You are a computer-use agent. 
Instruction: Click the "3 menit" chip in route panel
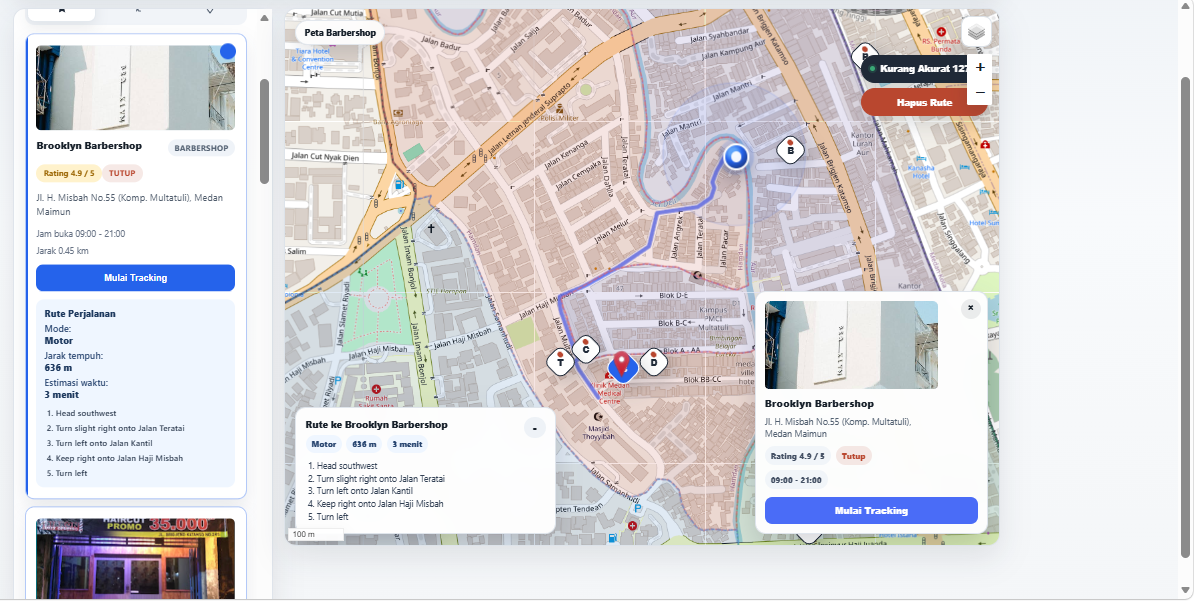tap(407, 444)
